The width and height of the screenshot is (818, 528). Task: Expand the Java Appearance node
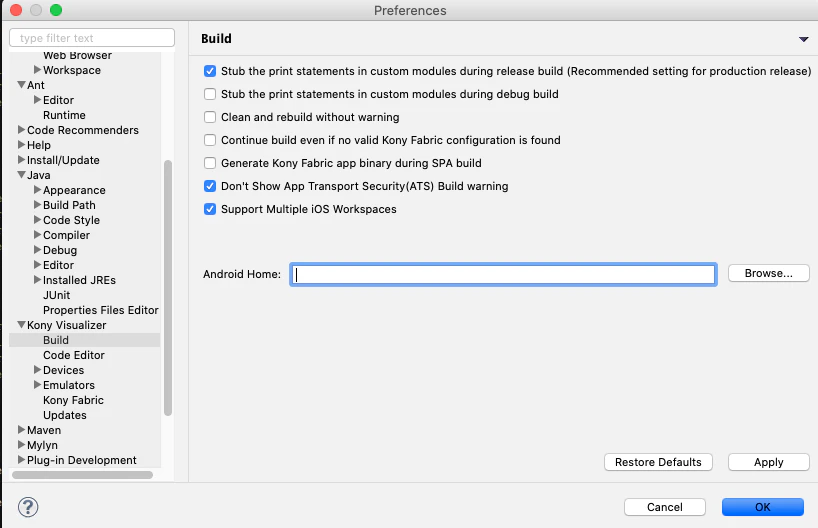coord(37,189)
